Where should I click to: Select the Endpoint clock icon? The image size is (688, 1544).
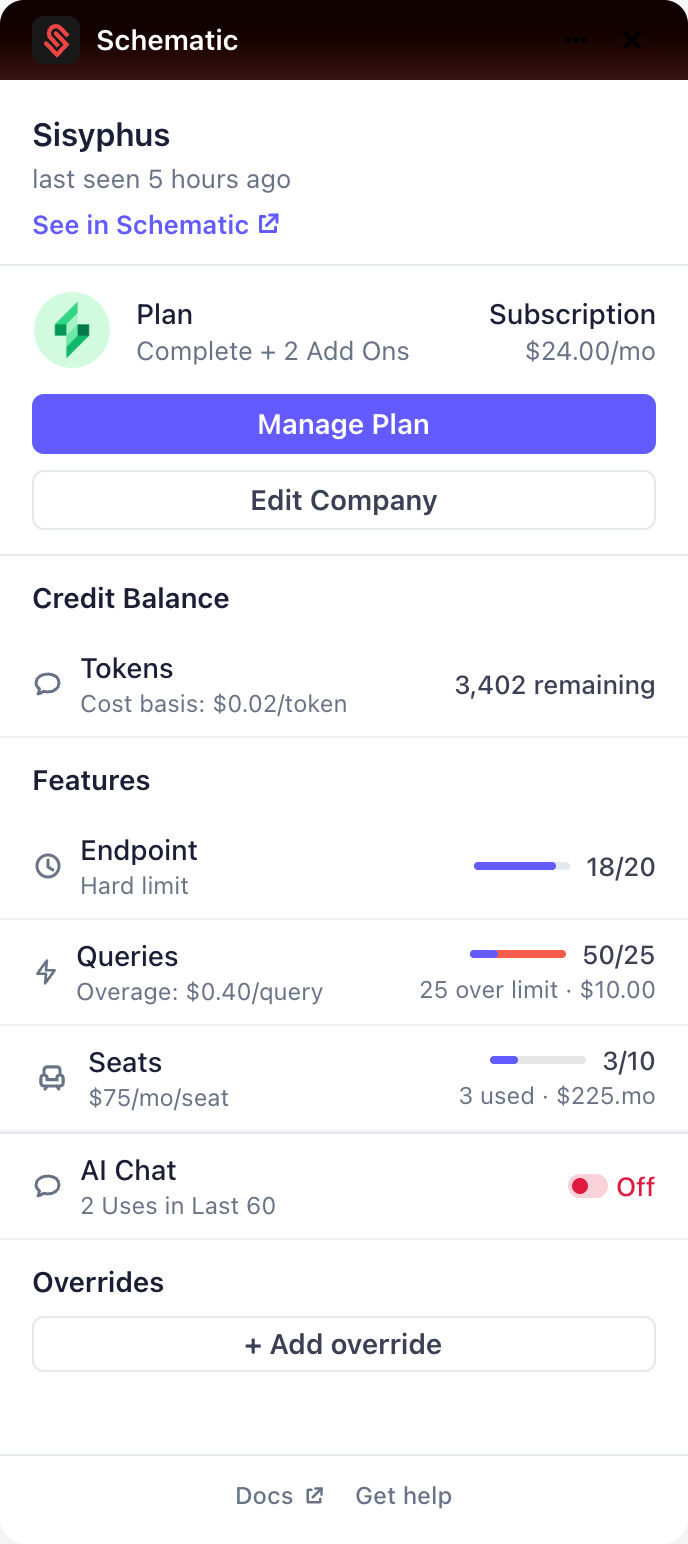click(48, 866)
